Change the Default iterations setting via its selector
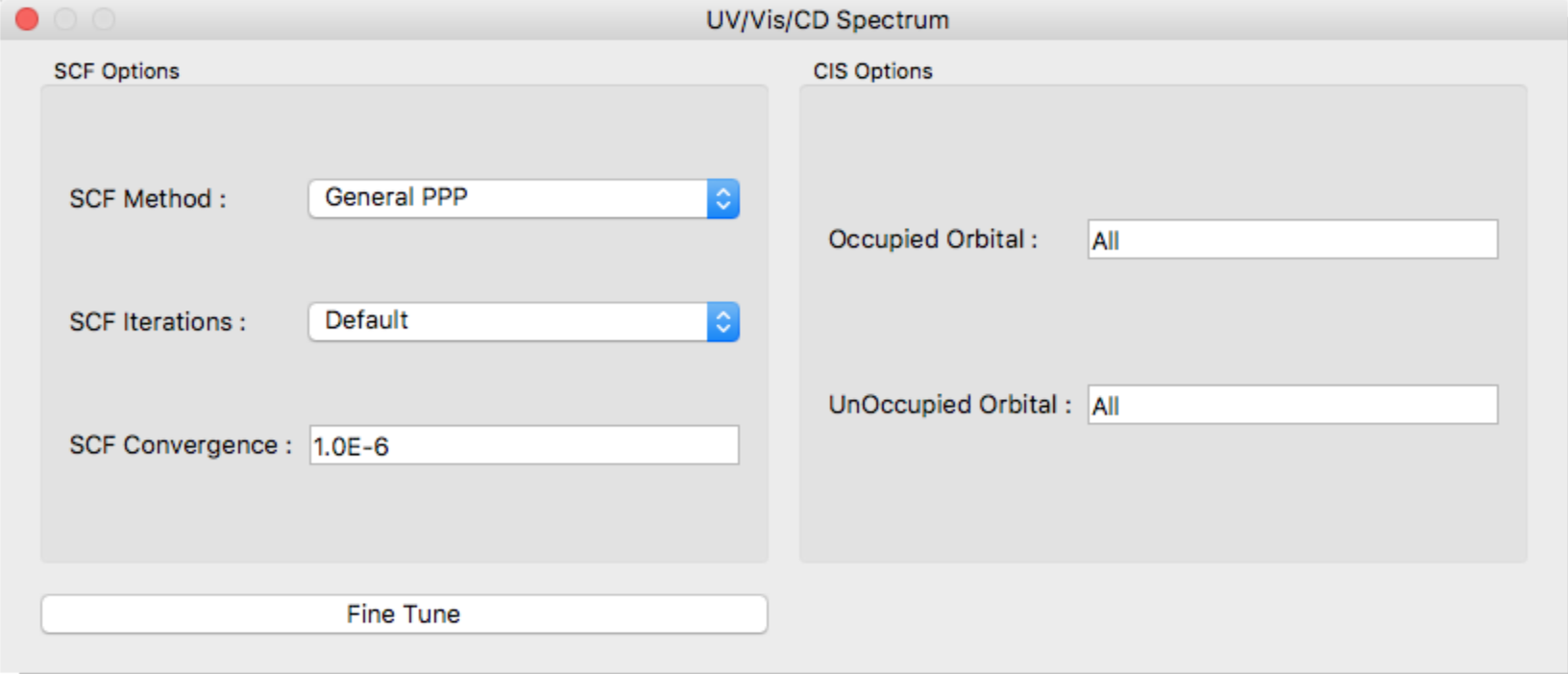This screenshot has height=674, width=1568. 524,321
